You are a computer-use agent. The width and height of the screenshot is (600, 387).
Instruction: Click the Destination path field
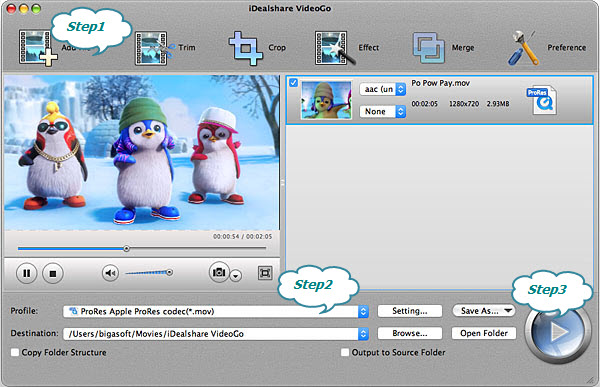point(215,334)
